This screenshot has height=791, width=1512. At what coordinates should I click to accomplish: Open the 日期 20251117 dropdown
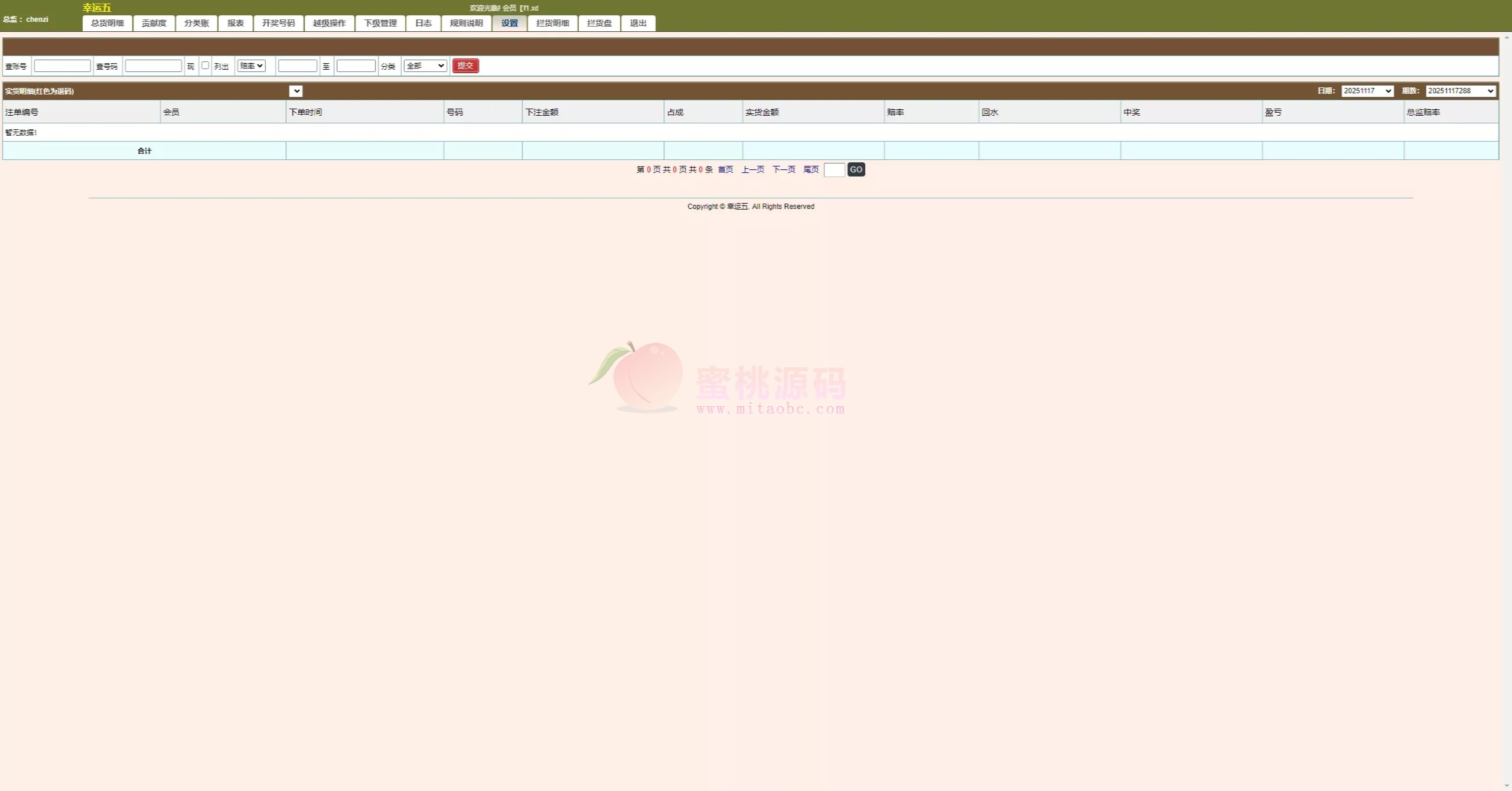[1367, 91]
